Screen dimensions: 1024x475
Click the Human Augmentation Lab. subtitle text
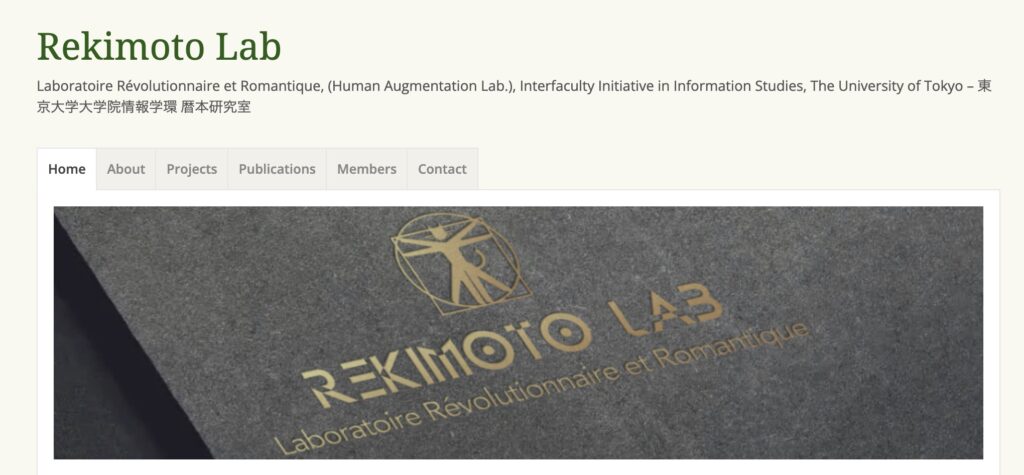coord(422,86)
